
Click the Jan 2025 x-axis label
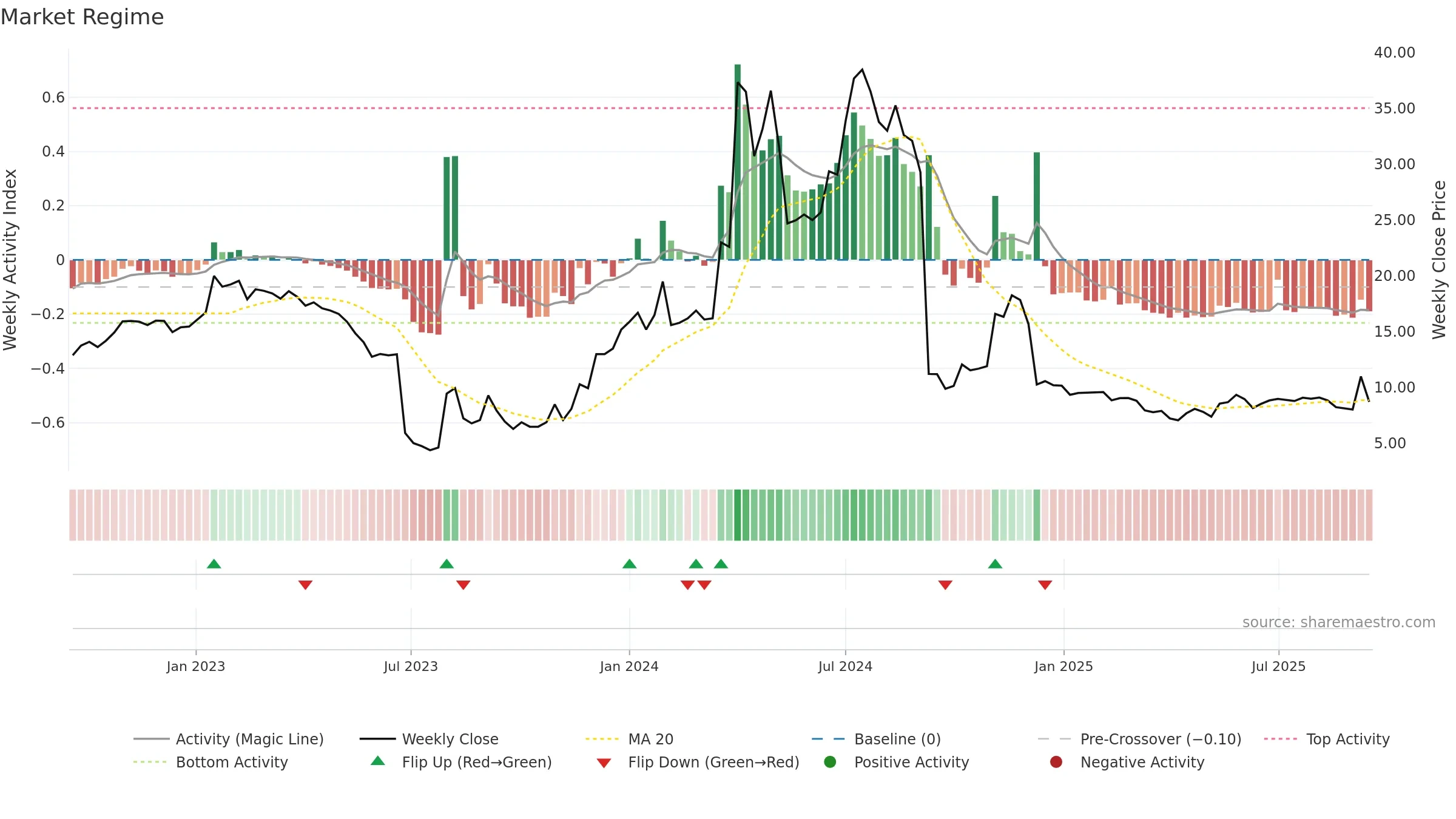tap(1063, 666)
